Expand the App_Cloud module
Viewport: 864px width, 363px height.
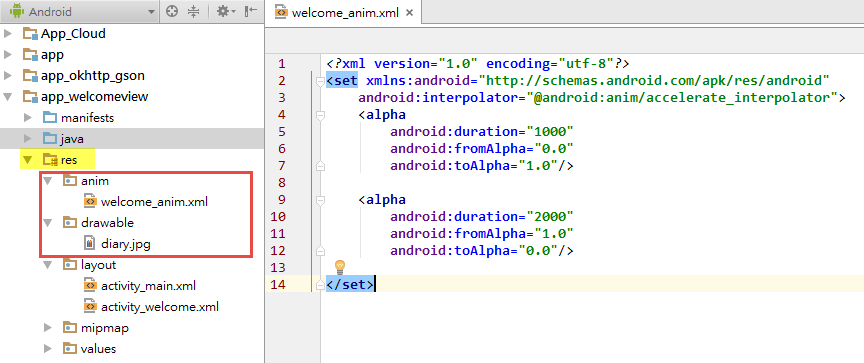click(8, 34)
